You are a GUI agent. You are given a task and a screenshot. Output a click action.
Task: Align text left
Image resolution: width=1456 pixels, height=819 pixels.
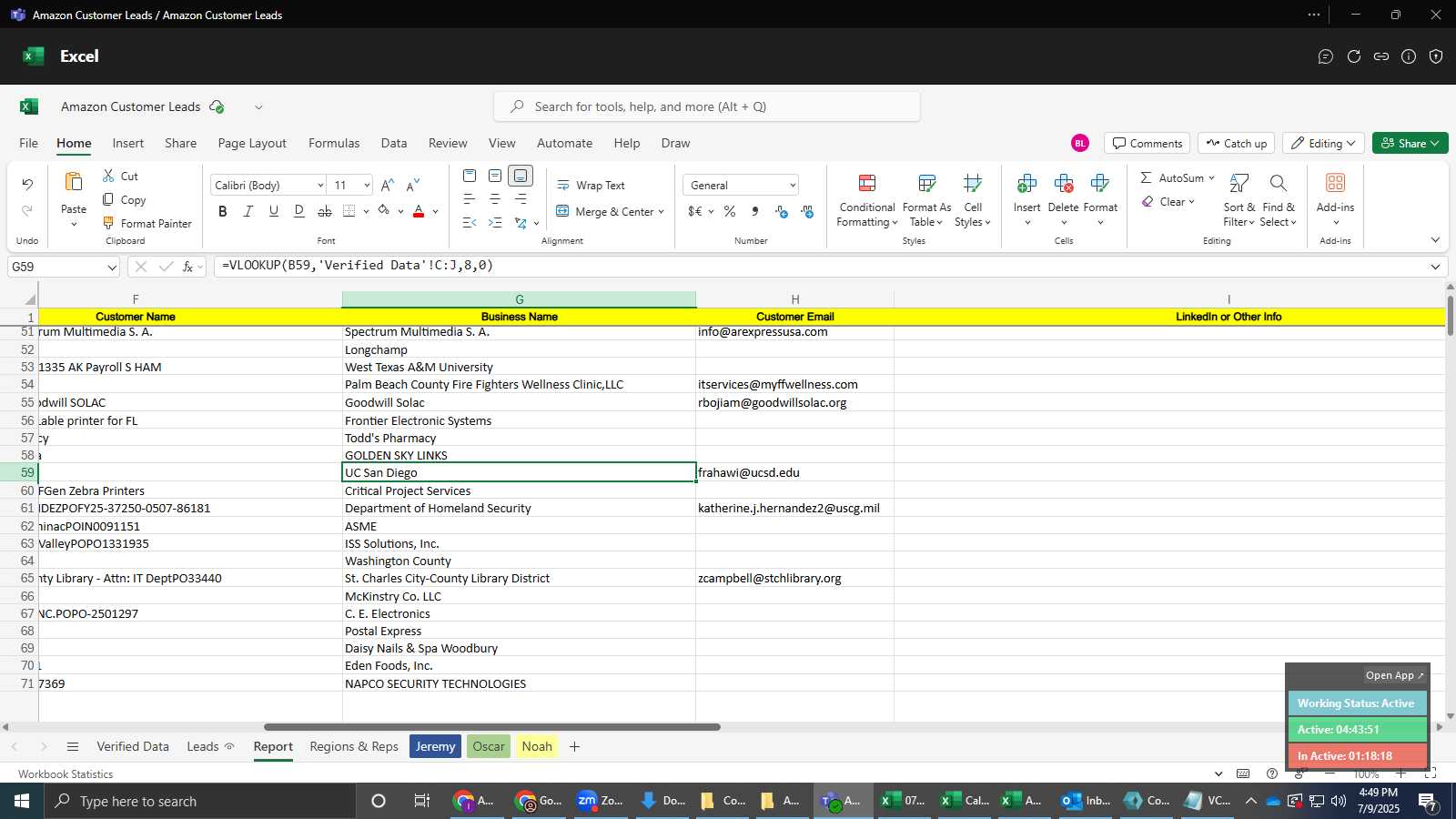pyautogui.click(x=470, y=199)
